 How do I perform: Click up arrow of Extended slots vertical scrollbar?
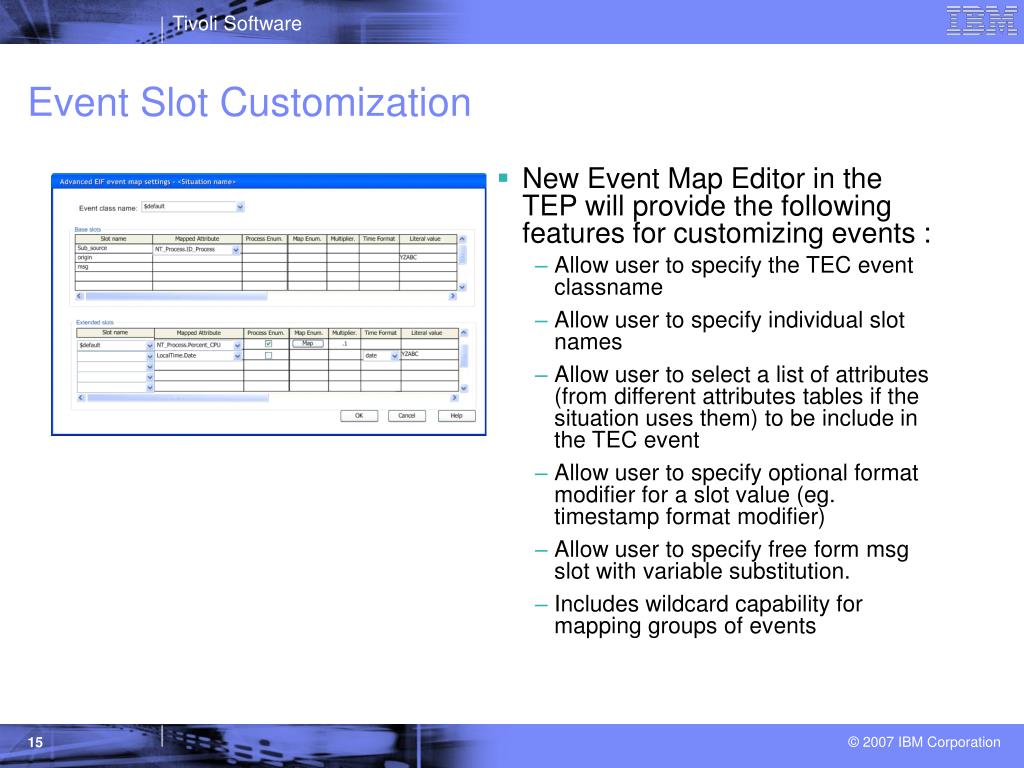464,333
